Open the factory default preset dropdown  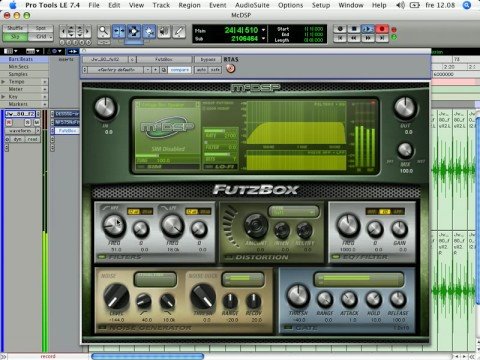coord(116,70)
